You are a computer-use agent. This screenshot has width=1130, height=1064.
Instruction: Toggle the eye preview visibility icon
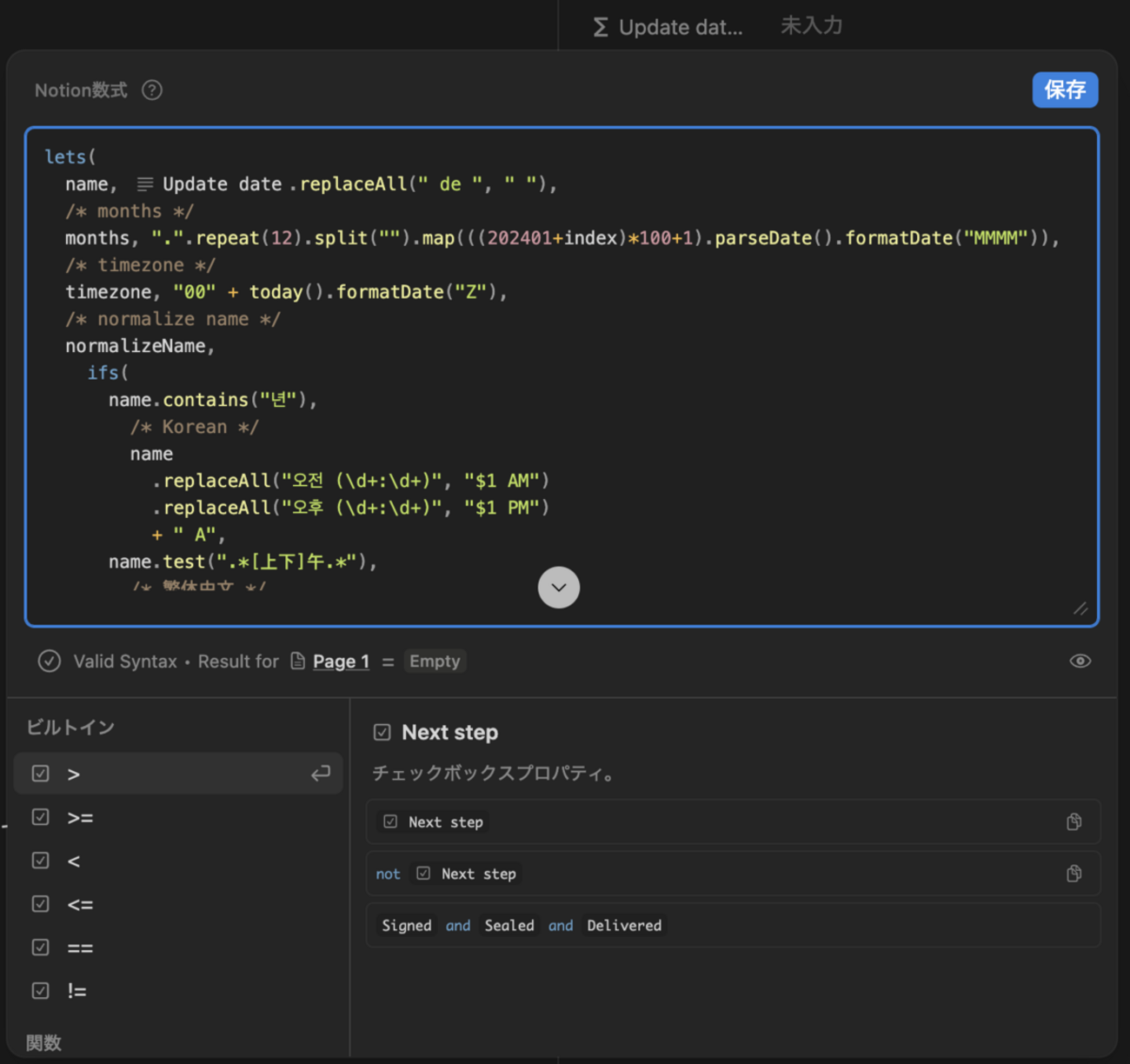coord(1080,661)
